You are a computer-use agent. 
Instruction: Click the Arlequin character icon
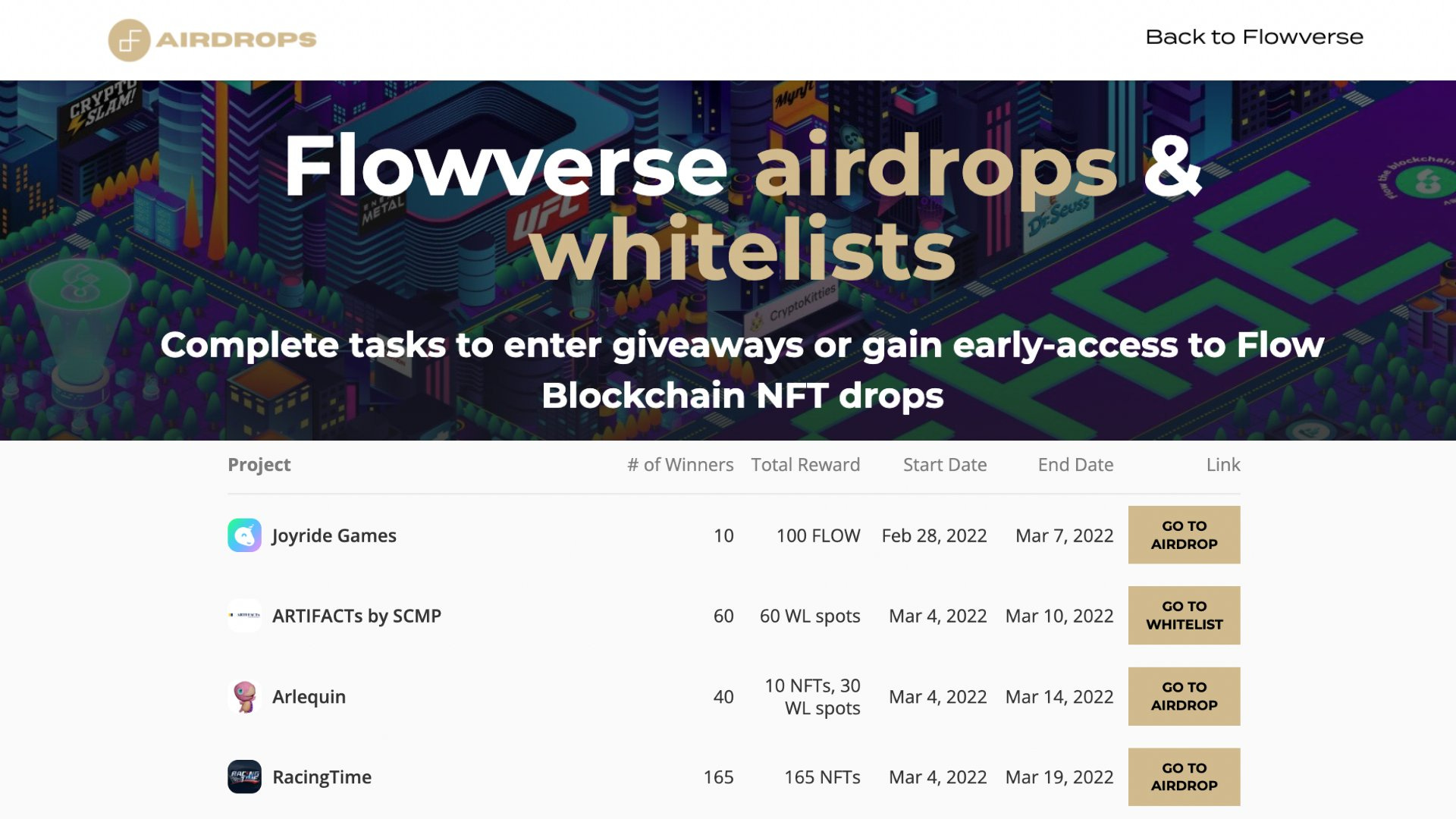click(245, 696)
